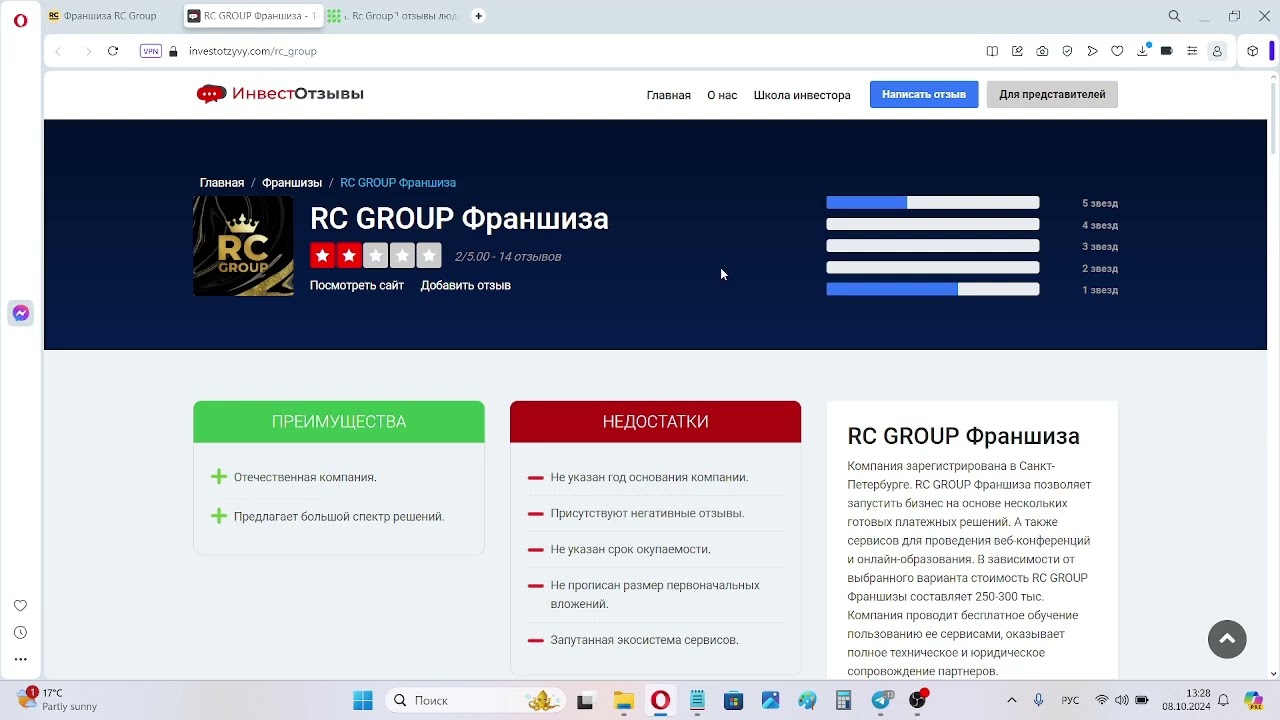This screenshot has width=1280, height=720.
Task: Open 'Школа инвестора' nav menu item
Action: (x=802, y=95)
